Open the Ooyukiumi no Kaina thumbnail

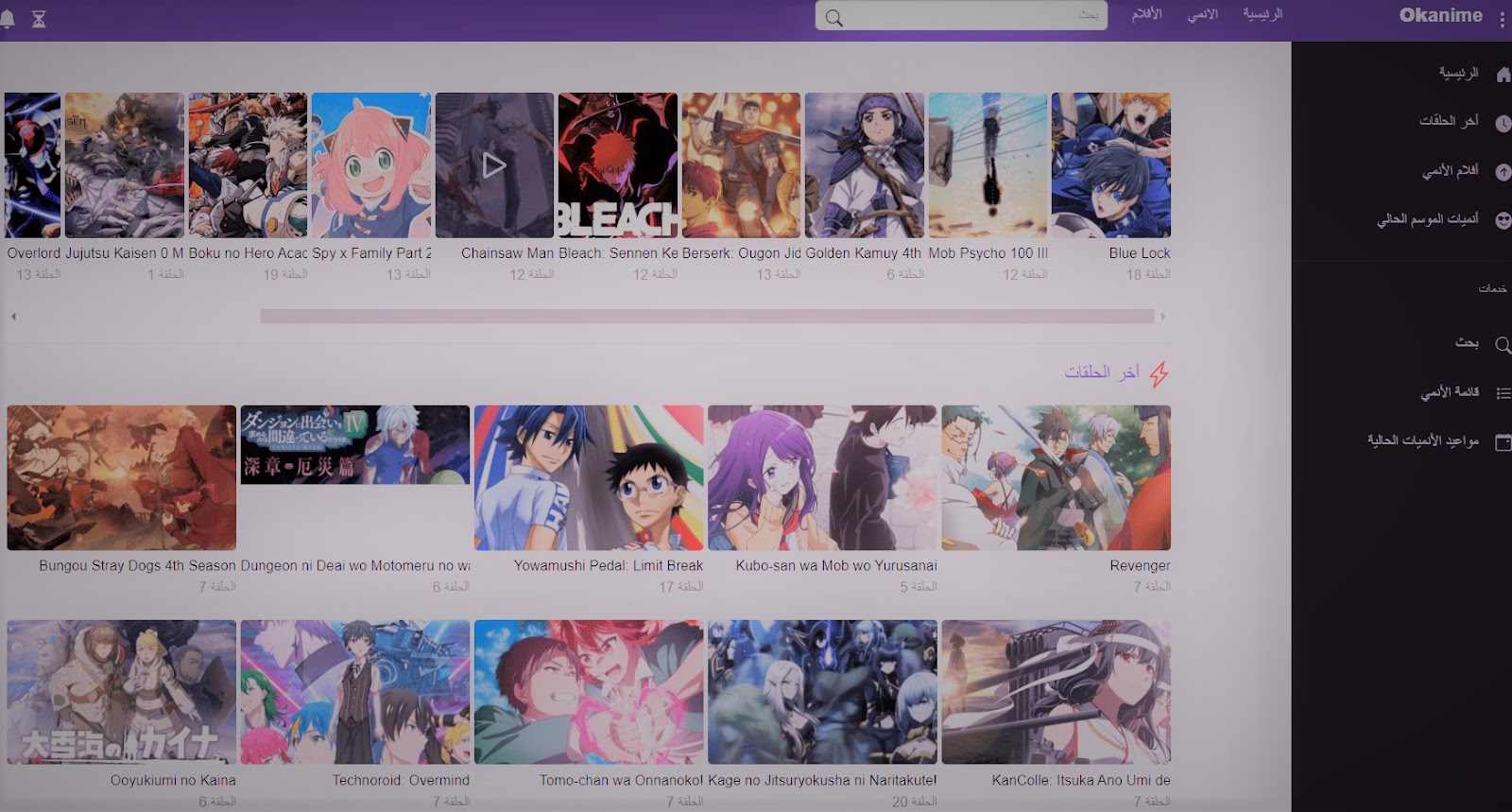(121, 692)
